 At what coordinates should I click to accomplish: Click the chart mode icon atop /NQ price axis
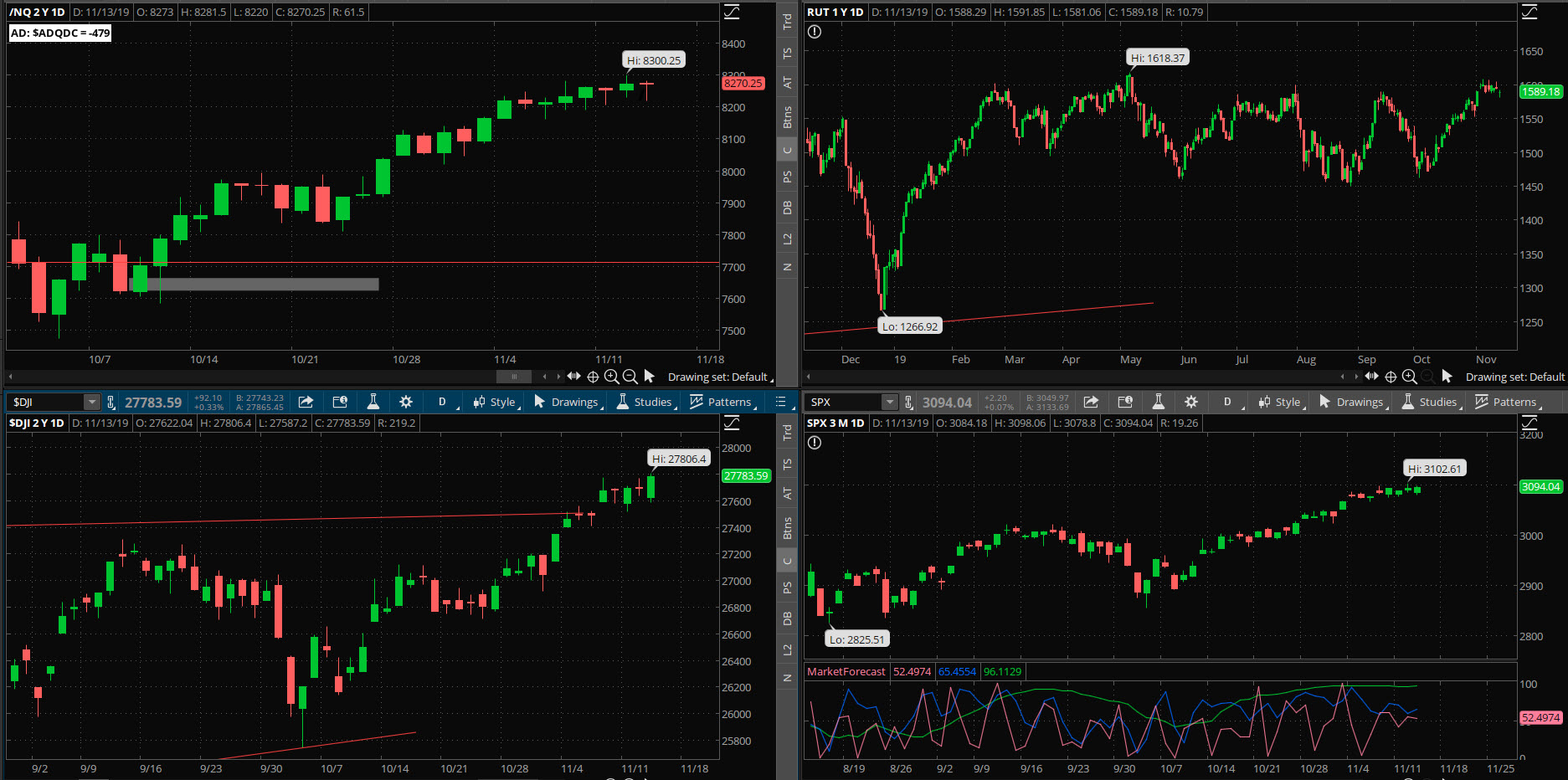pyautogui.click(x=732, y=12)
